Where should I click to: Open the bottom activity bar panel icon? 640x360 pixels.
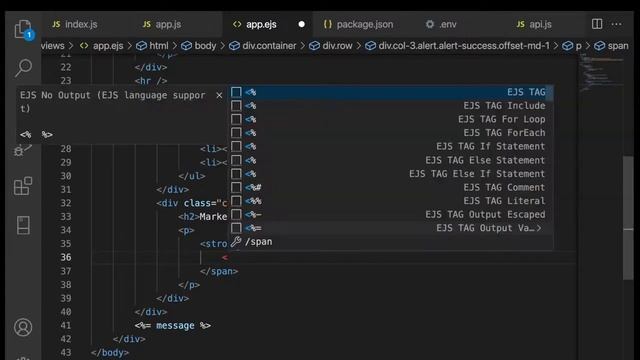click(x=23, y=225)
